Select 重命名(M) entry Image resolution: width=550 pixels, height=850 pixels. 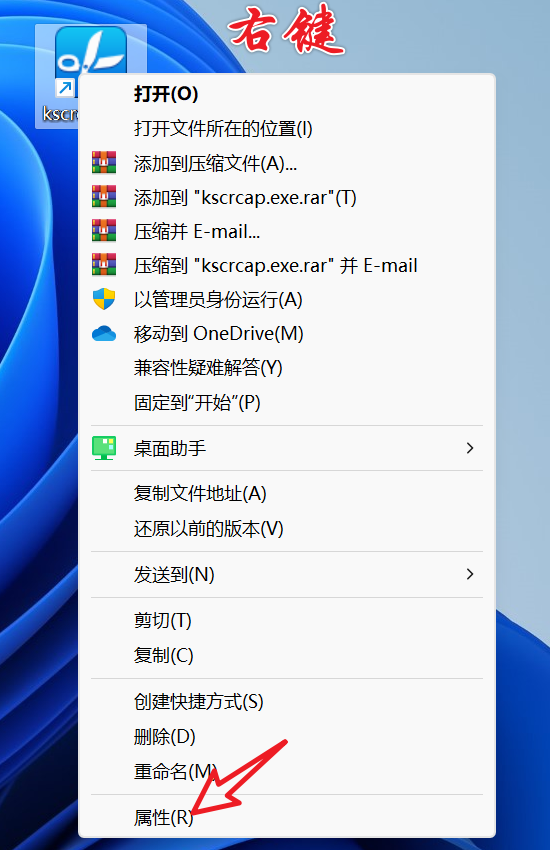click(176, 771)
